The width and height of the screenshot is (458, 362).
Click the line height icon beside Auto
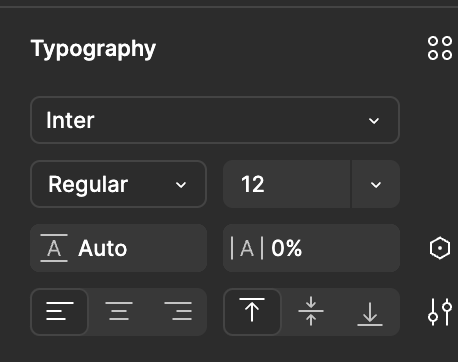pyautogui.click(x=54, y=248)
